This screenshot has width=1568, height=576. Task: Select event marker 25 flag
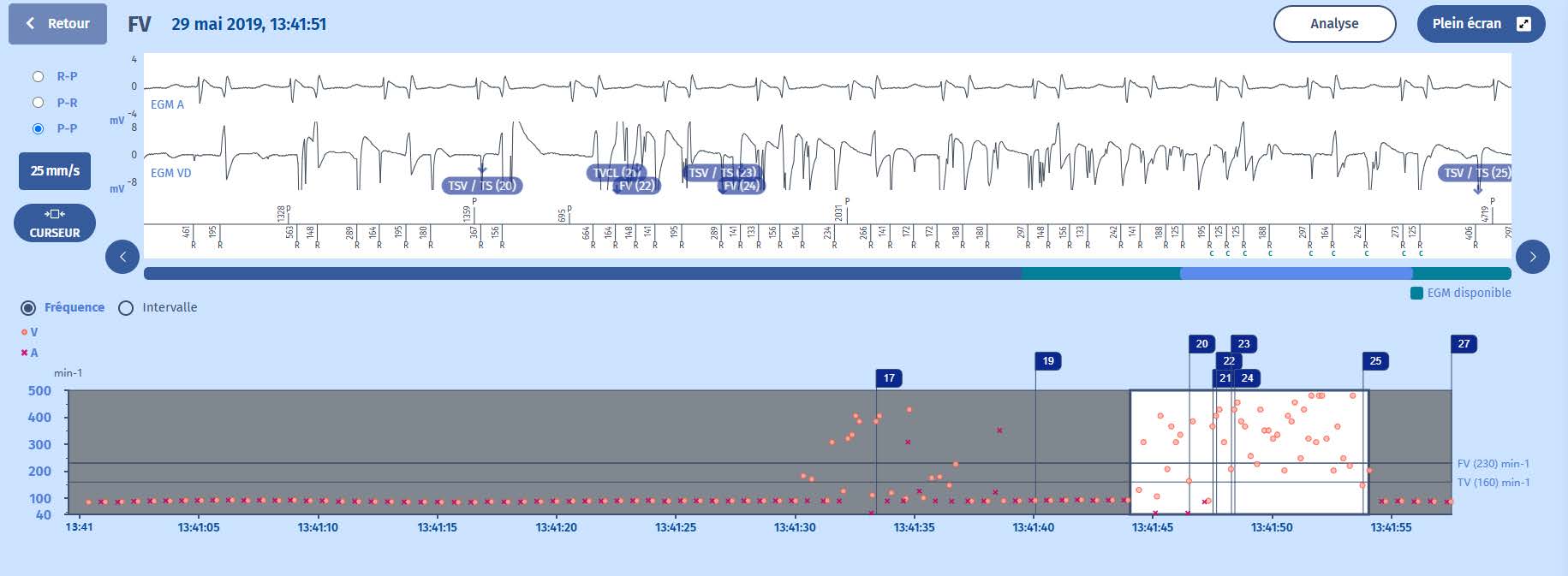click(x=1375, y=361)
